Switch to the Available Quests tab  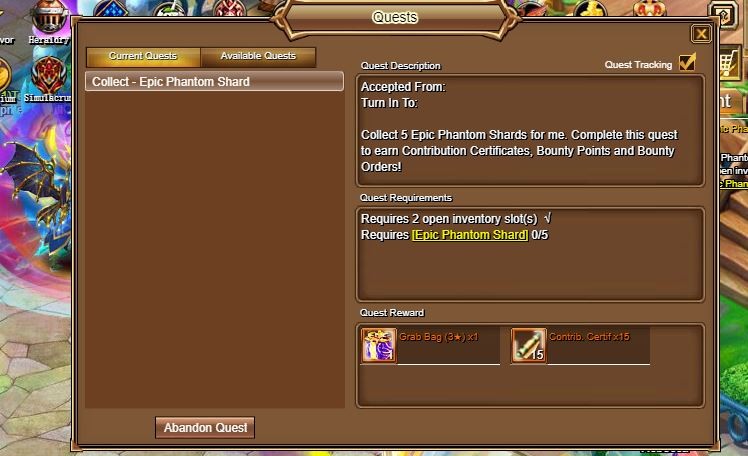point(258,56)
